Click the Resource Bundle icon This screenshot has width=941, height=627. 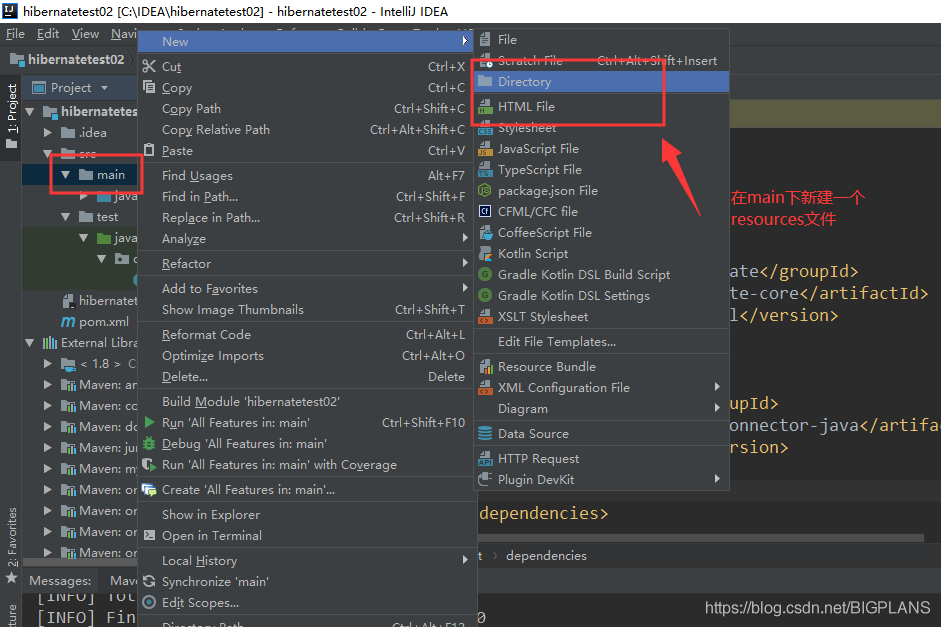click(x=485, y=367)
